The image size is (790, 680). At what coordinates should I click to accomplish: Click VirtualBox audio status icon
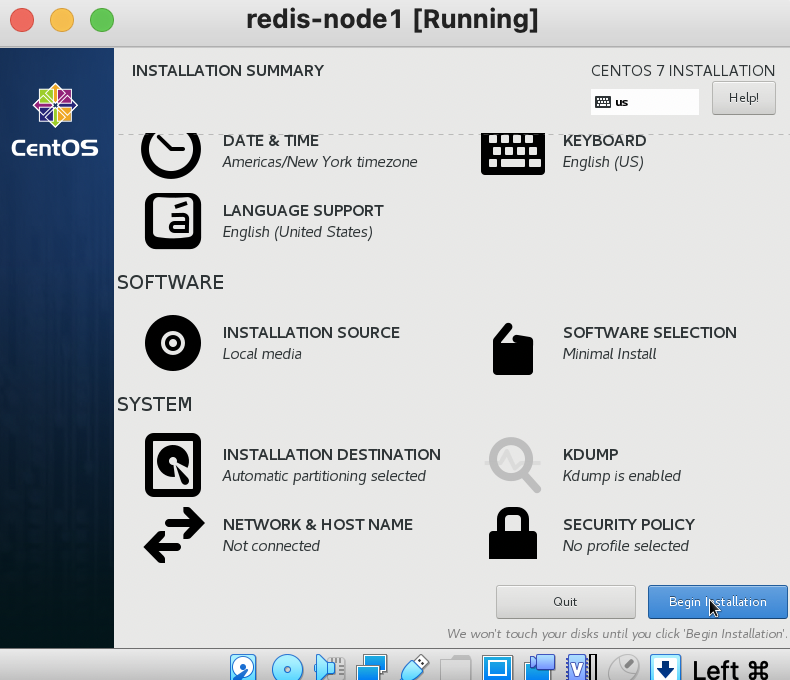pyautogui.click(x=330, y=668)
